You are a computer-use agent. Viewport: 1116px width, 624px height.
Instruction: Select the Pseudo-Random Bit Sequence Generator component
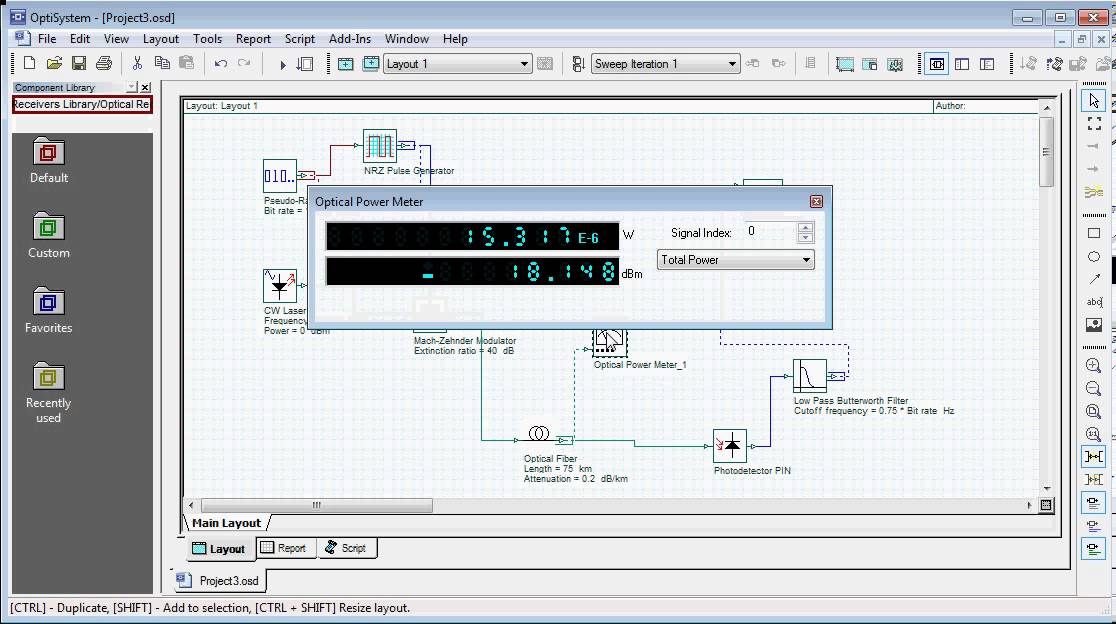tap(280, 176)
